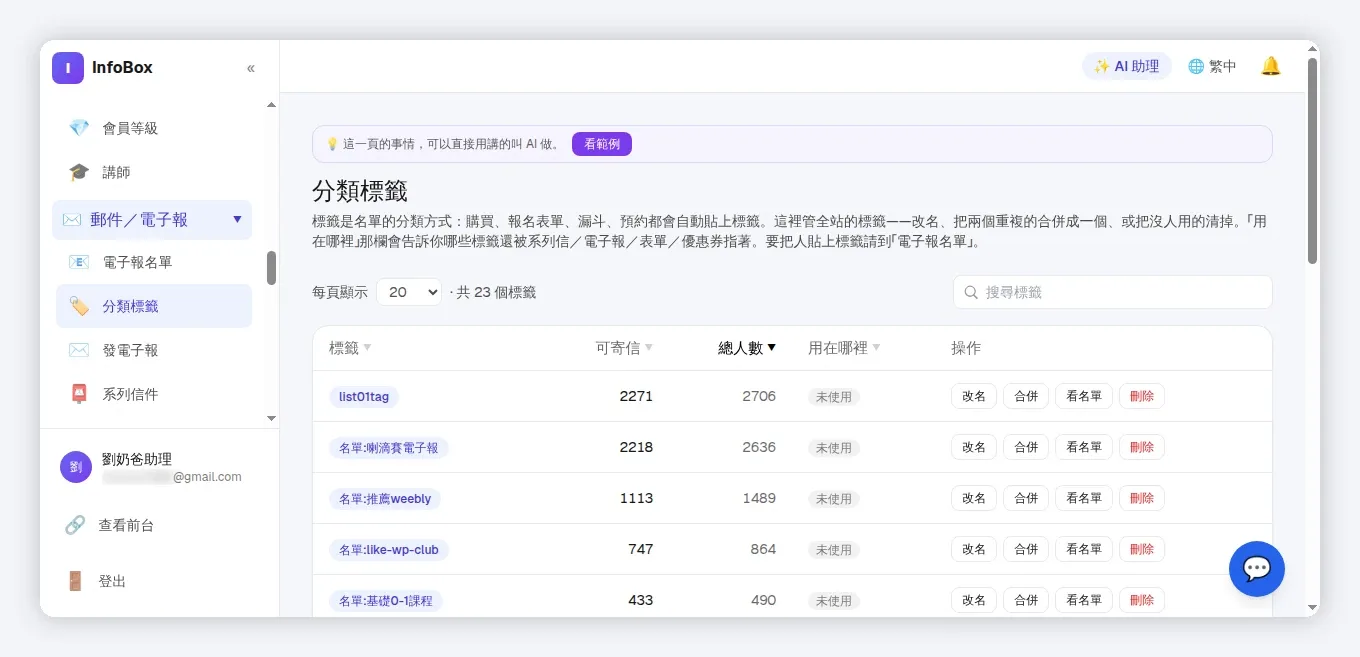
Task: Sort table by 可寄信 column
Action: point(624,348)
